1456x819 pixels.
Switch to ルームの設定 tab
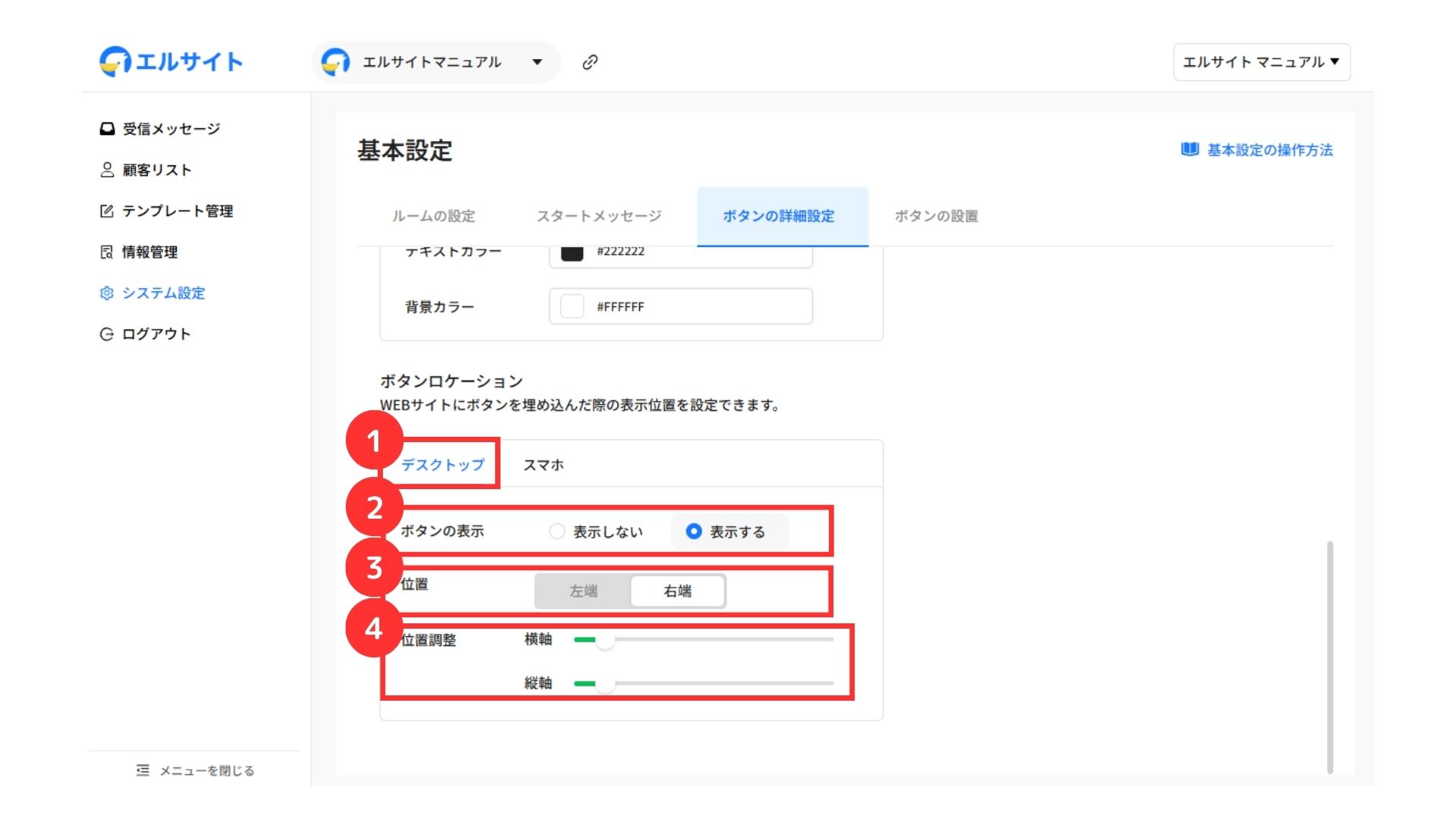click(433, 216)
